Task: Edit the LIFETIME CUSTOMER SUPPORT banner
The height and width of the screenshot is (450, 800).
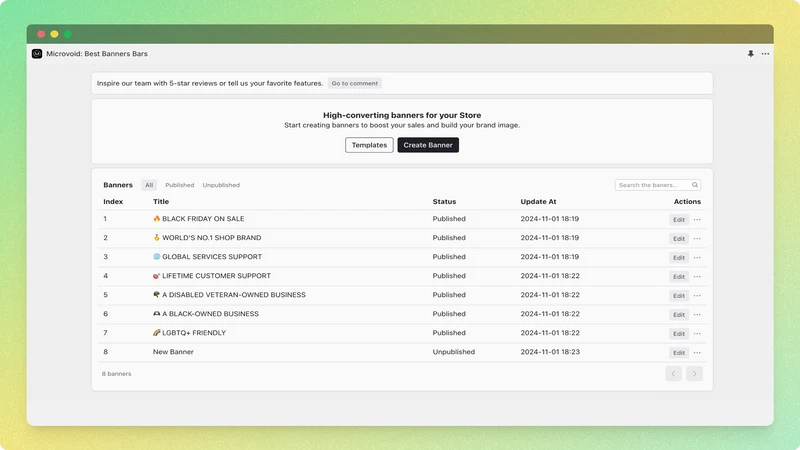Action: (679, 277)
